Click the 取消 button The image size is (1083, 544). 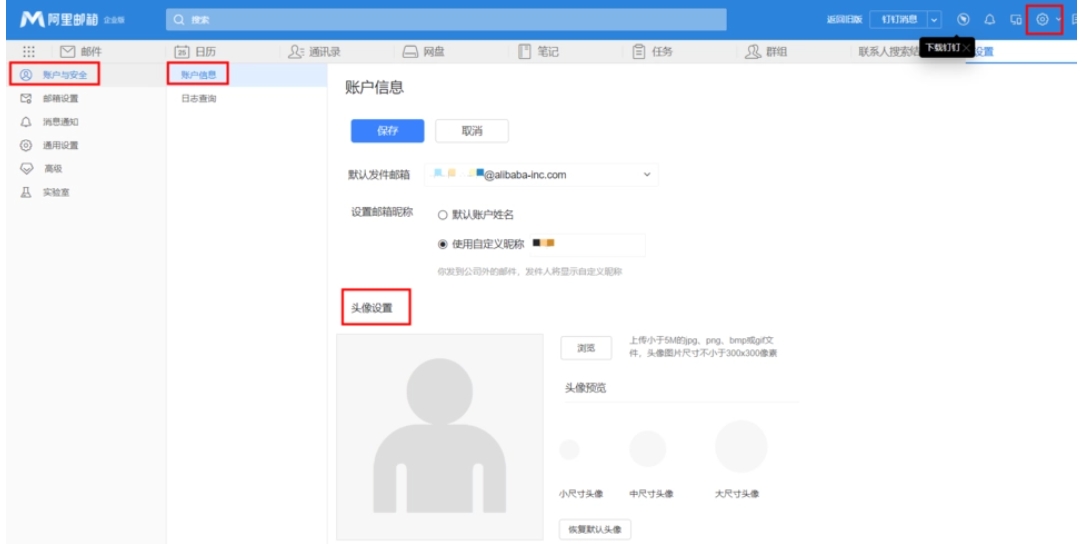pyautogui.click(x=472, y=131)
